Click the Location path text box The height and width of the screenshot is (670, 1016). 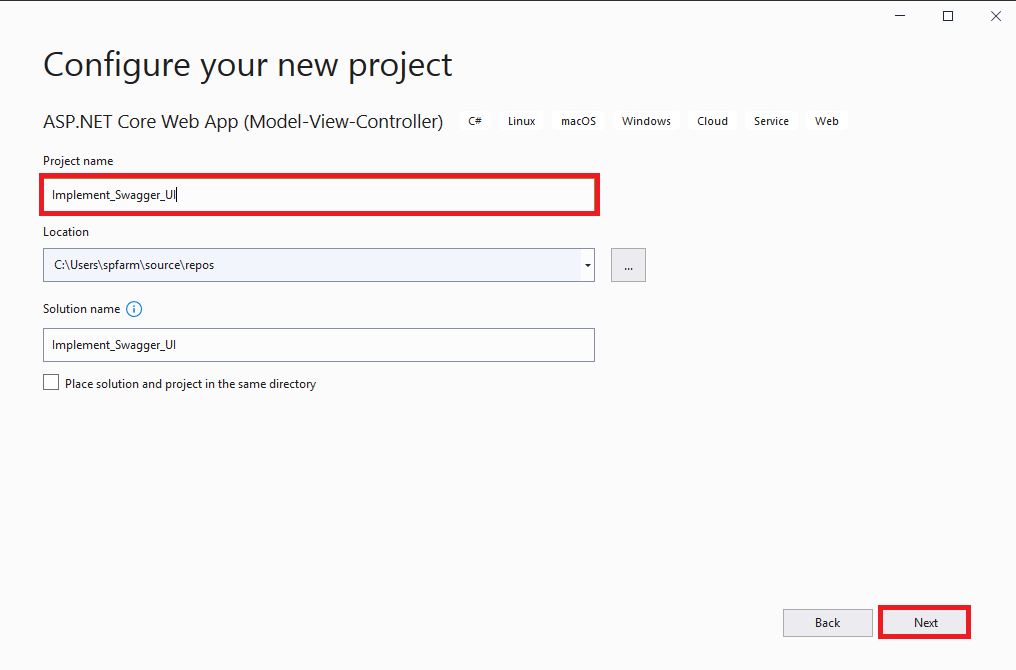[x=310, y=265]
